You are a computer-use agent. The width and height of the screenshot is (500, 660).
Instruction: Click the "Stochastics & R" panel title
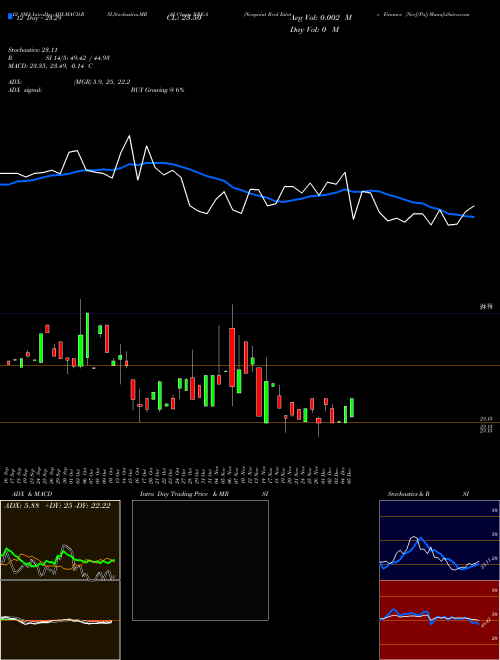(x=409, y=494)
